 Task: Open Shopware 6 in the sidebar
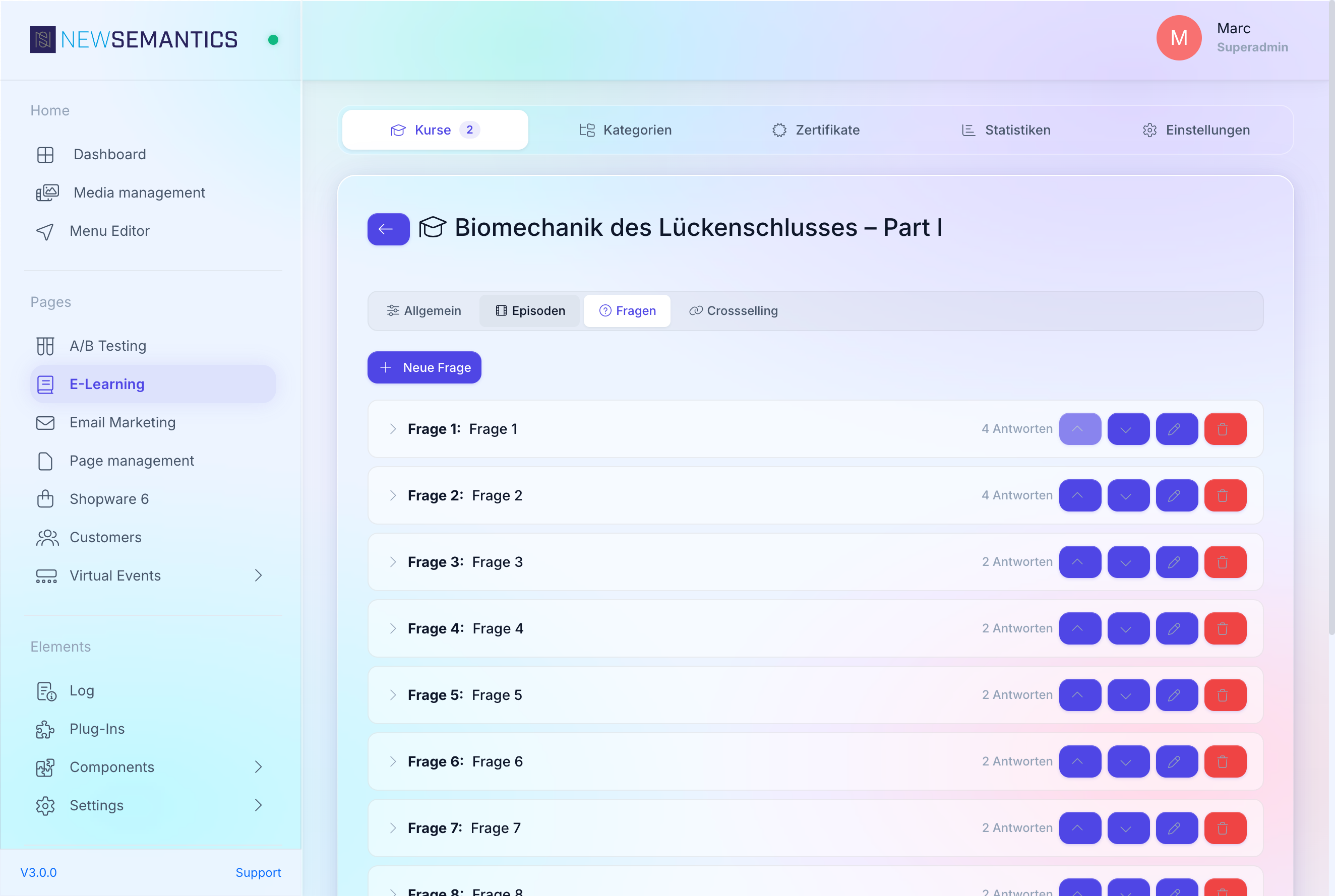pyautogui.click(x=153, y=499)
